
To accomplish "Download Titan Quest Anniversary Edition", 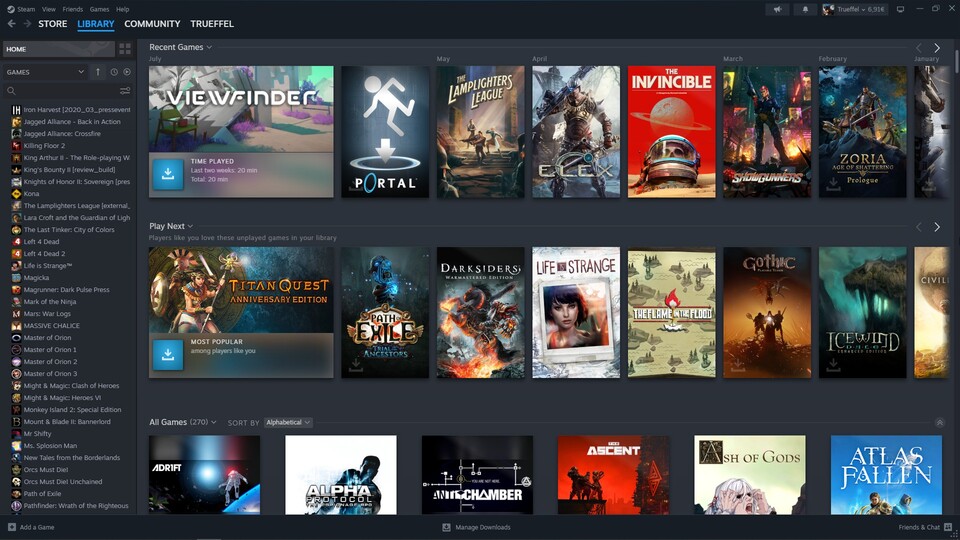I will coord(168,354).
